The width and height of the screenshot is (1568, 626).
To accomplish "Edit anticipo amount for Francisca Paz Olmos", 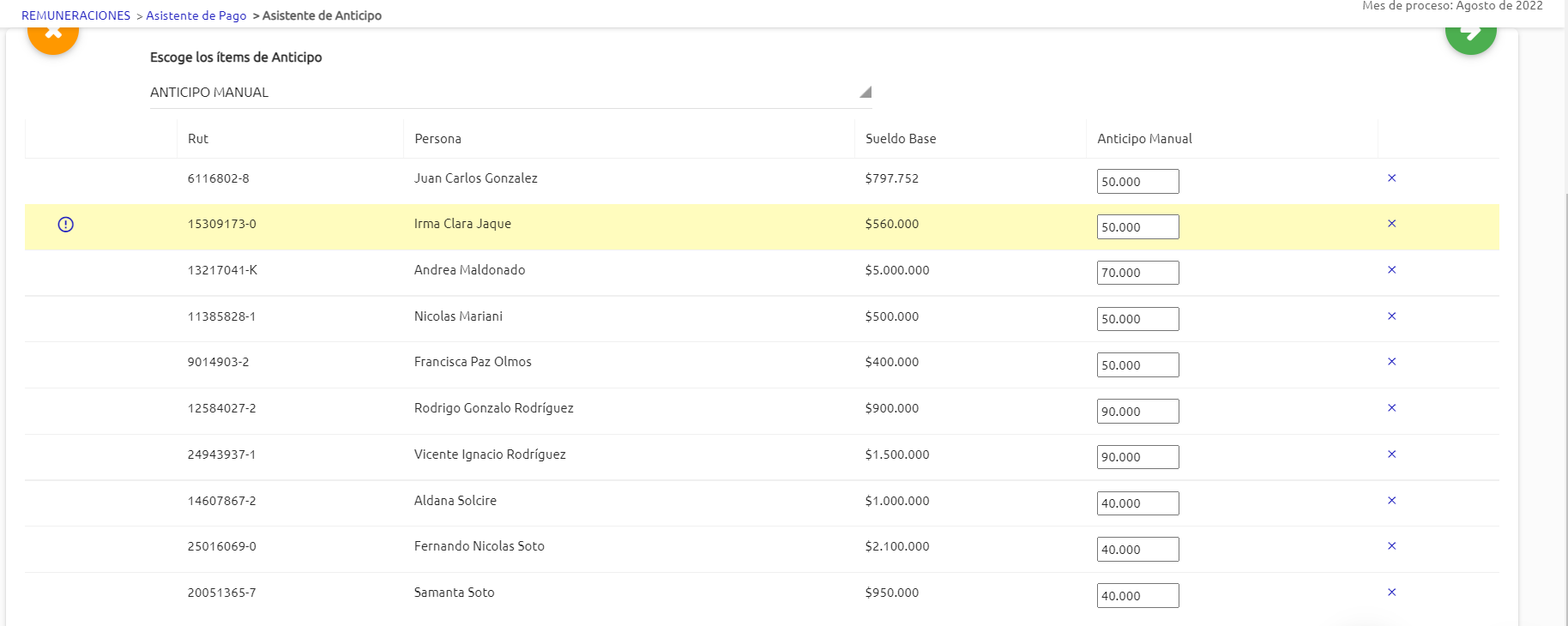I will [x=1137, y=365].
